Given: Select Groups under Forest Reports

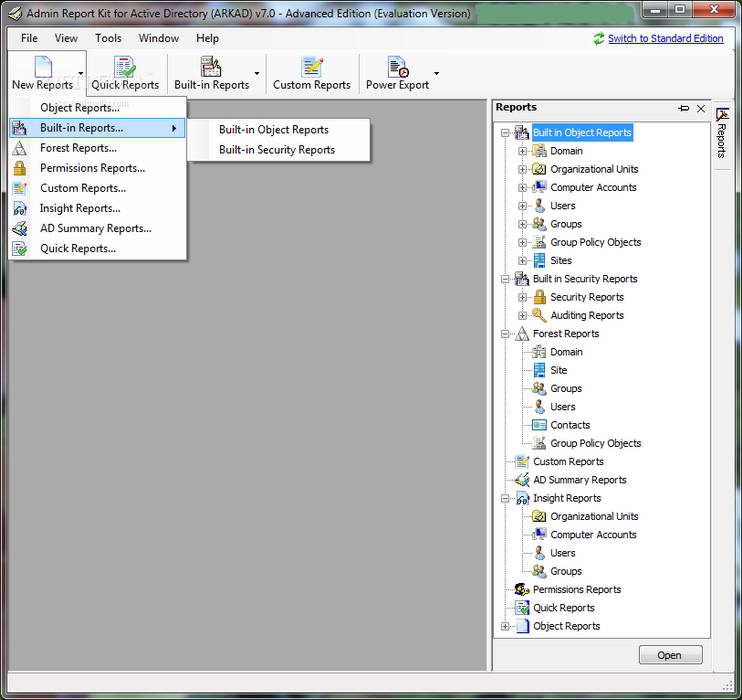Looking at the screenshot, I should pyautogui.click(x=566, y=389).
